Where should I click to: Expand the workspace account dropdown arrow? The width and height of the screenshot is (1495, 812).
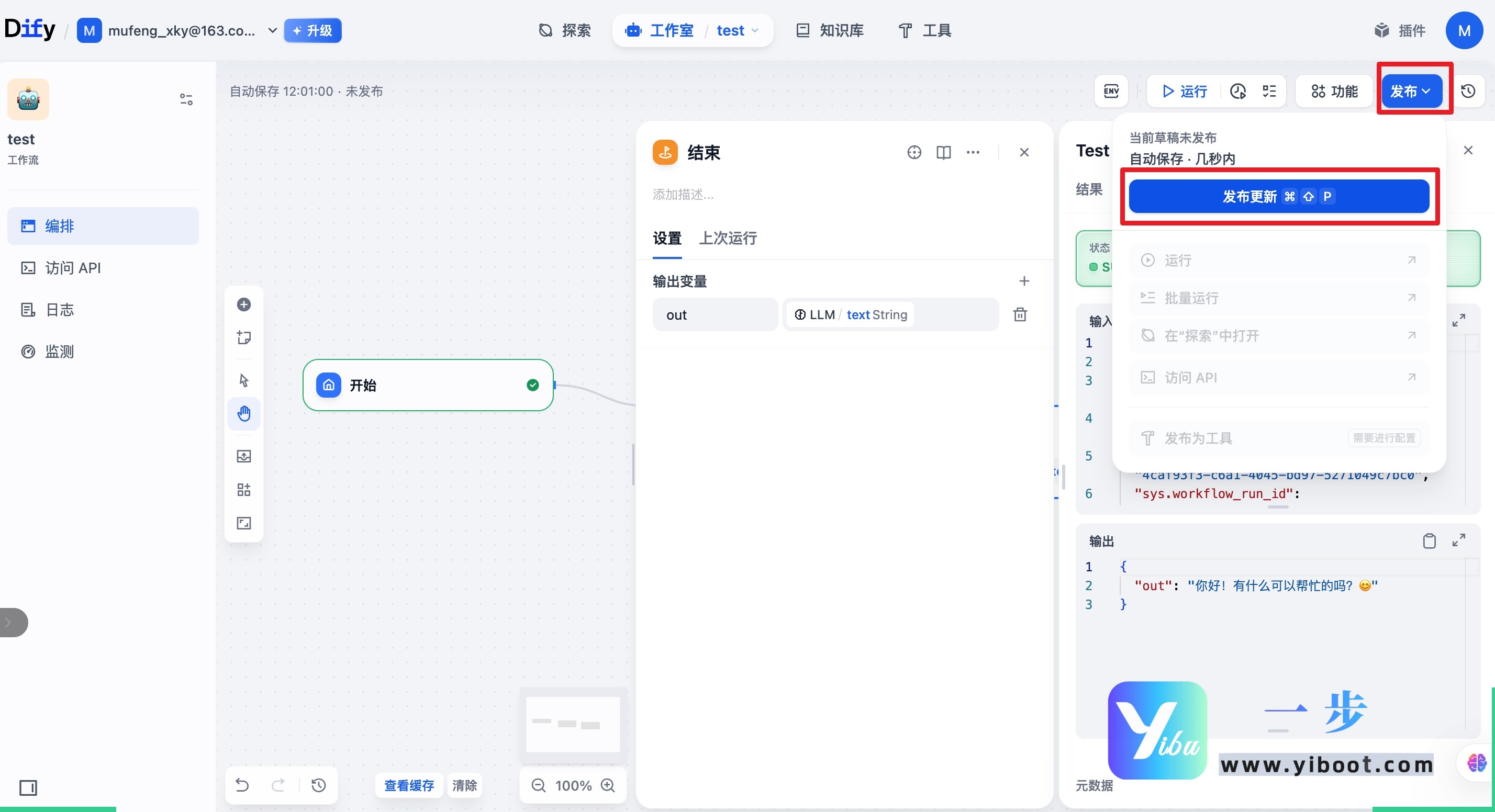click(272, 30)
